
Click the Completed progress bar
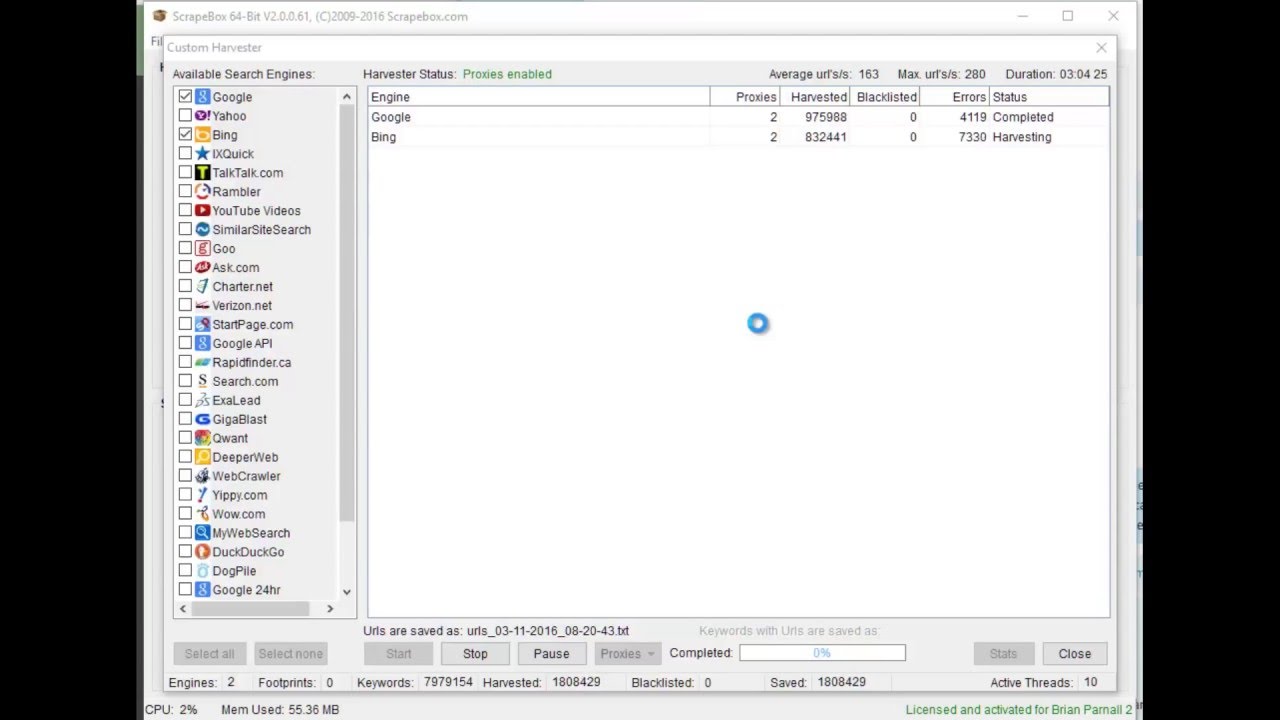(x=822, y=653)
